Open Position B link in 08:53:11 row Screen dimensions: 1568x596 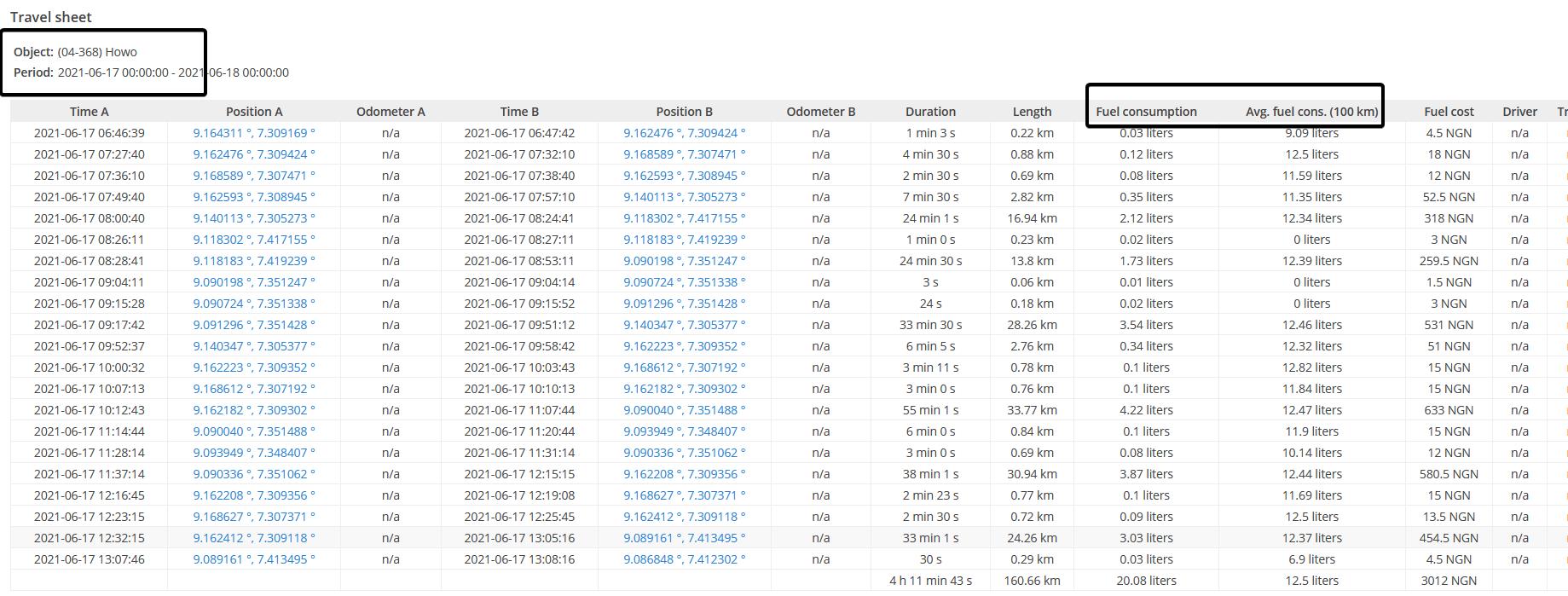684,261
